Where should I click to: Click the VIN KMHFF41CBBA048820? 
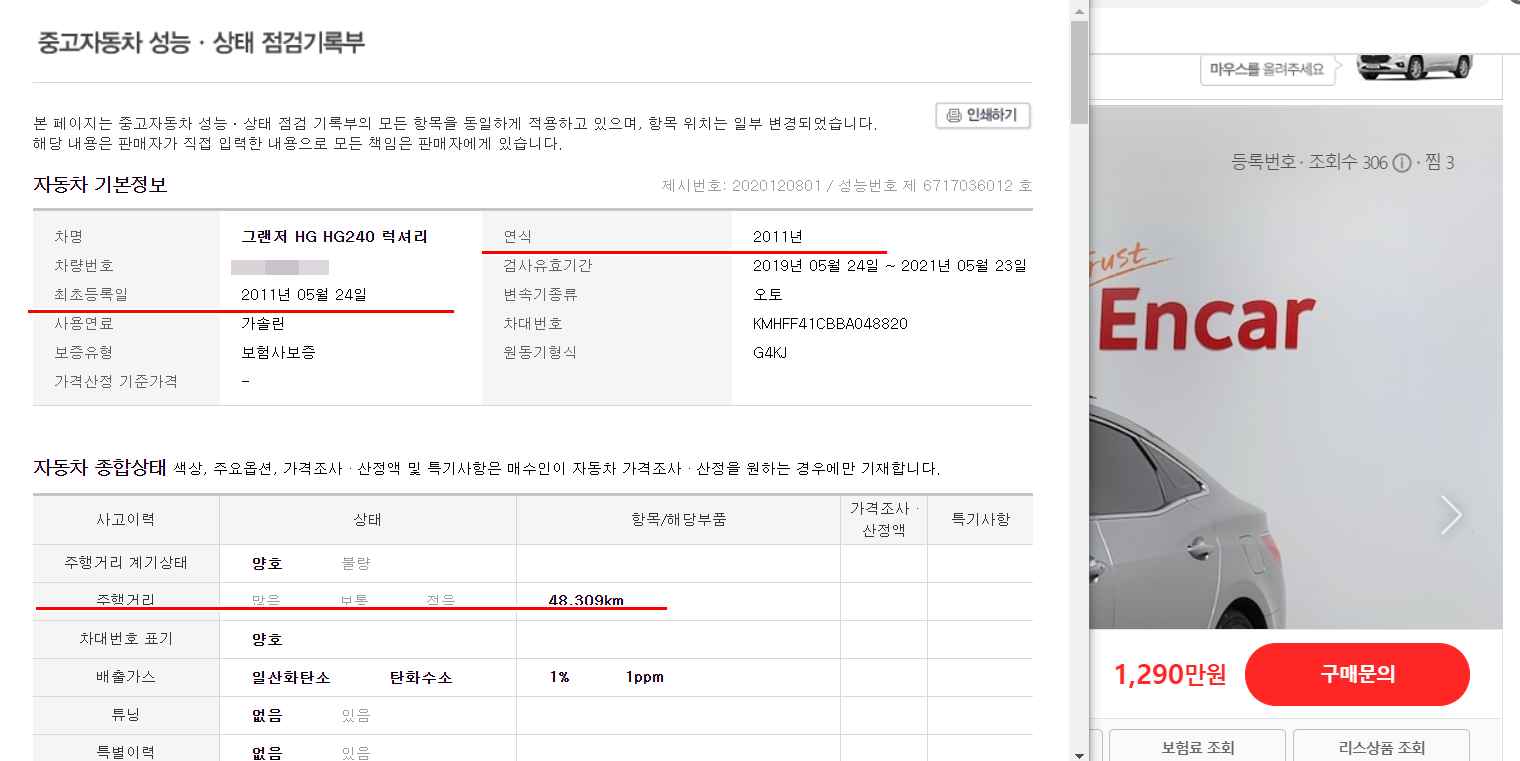(830, 324)
